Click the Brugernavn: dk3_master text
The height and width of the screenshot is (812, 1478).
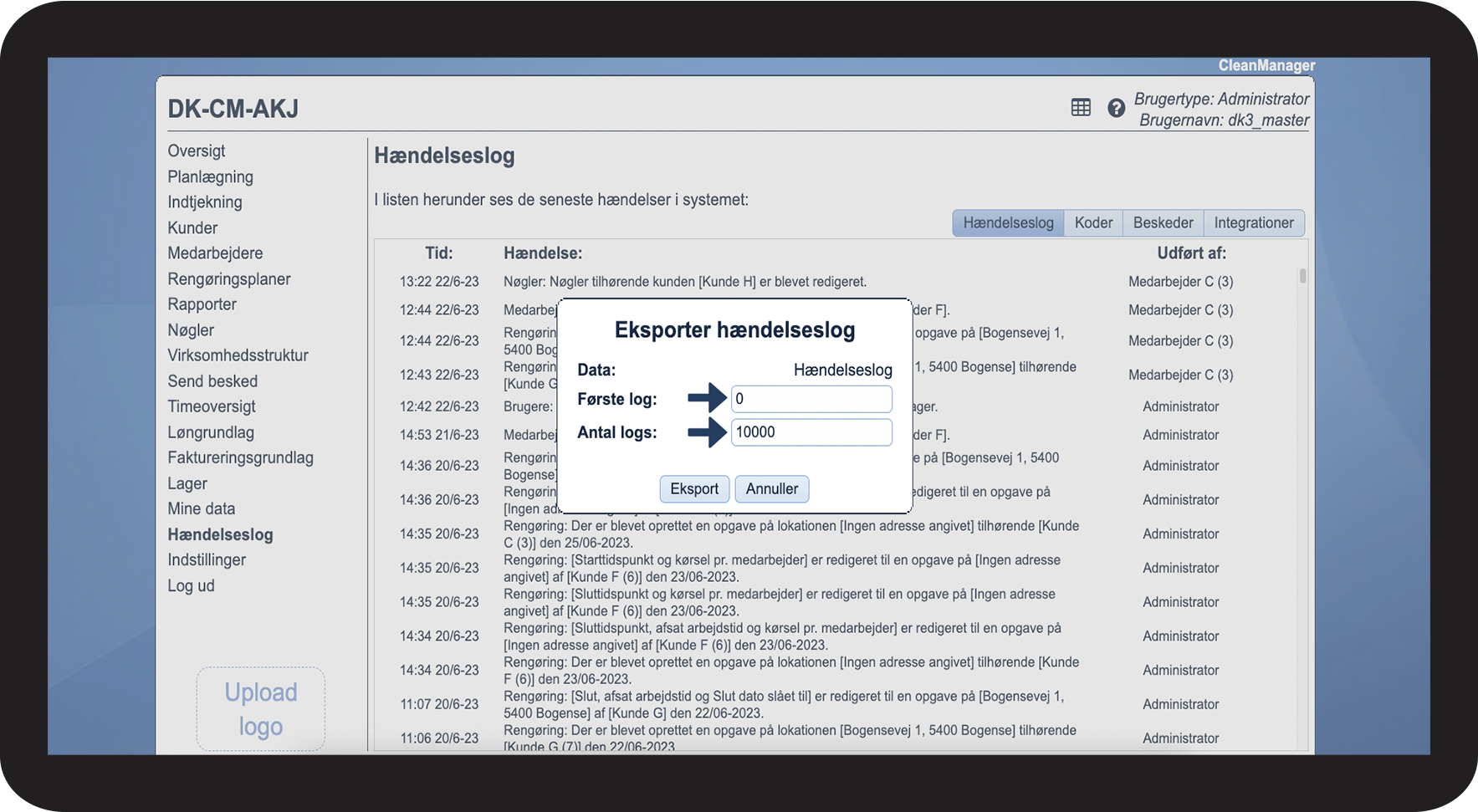click(x=1225, y=120)
